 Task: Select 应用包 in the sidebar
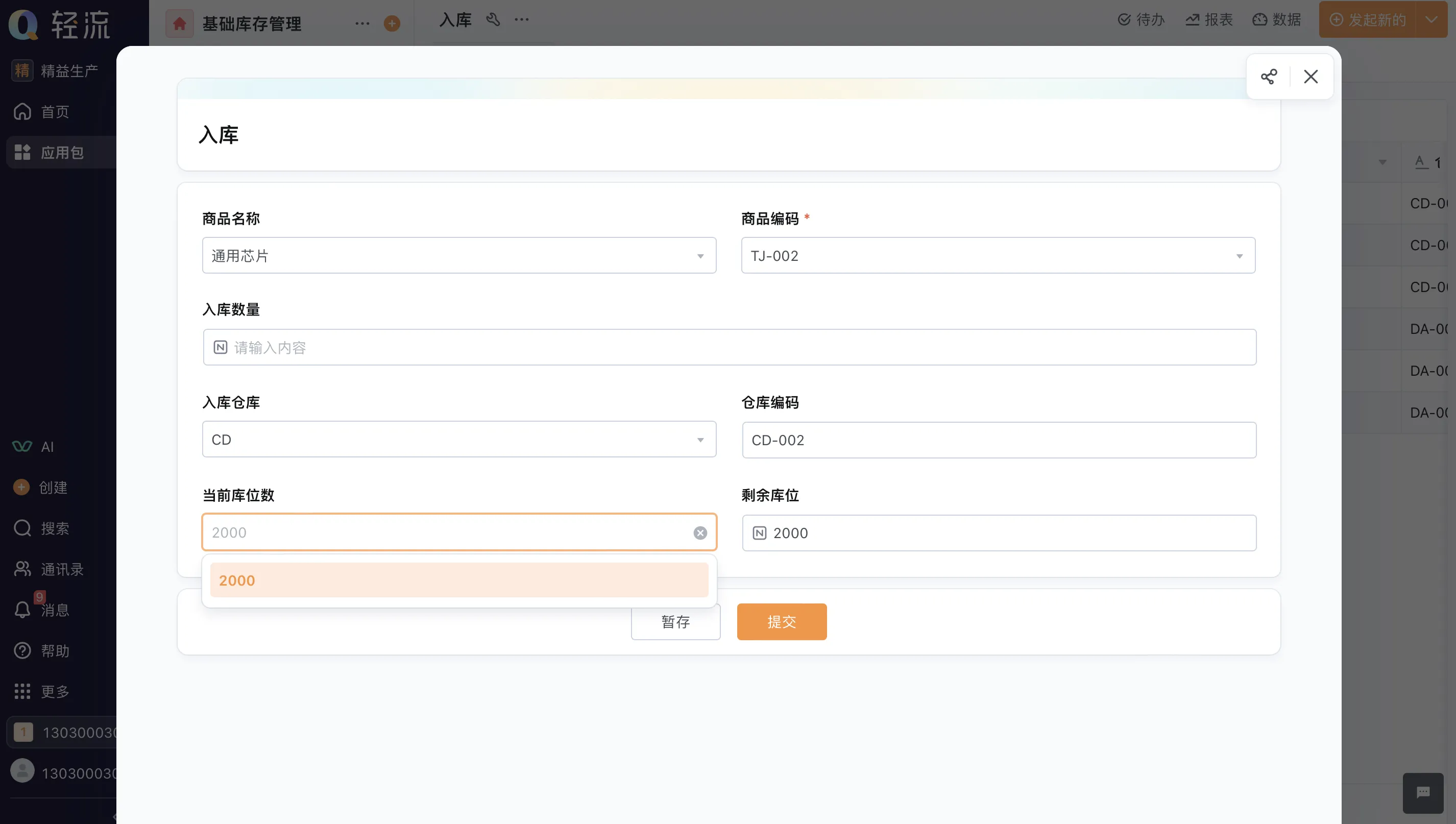[x=61, y=152]
